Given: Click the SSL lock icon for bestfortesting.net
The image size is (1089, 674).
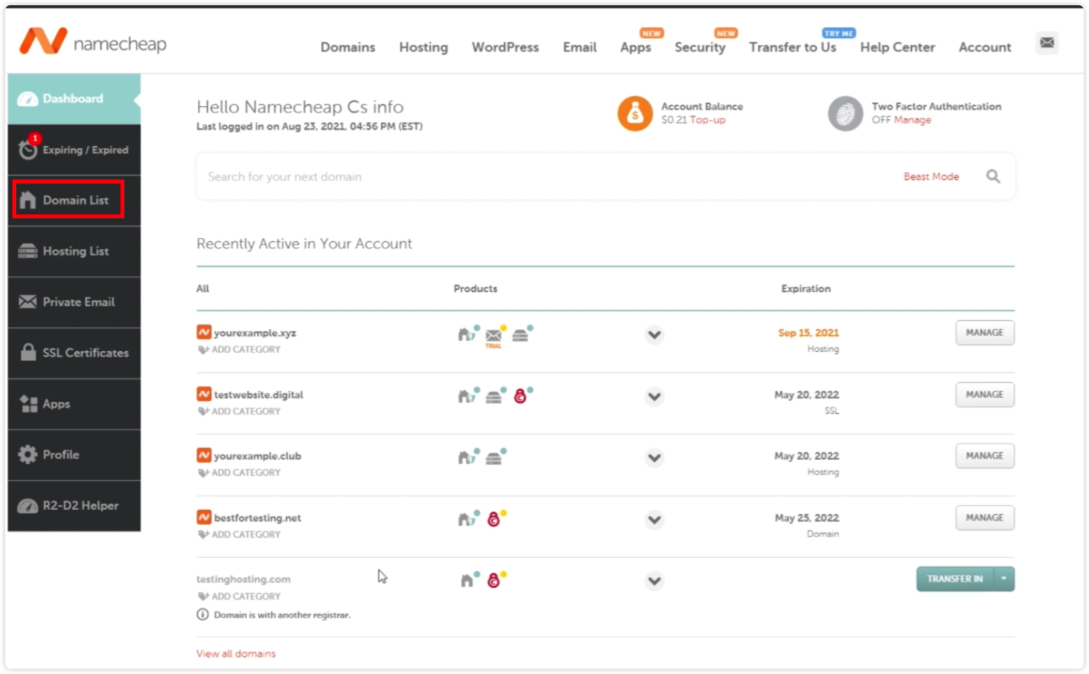Looking at the screenshot, I should click(495, 519).
